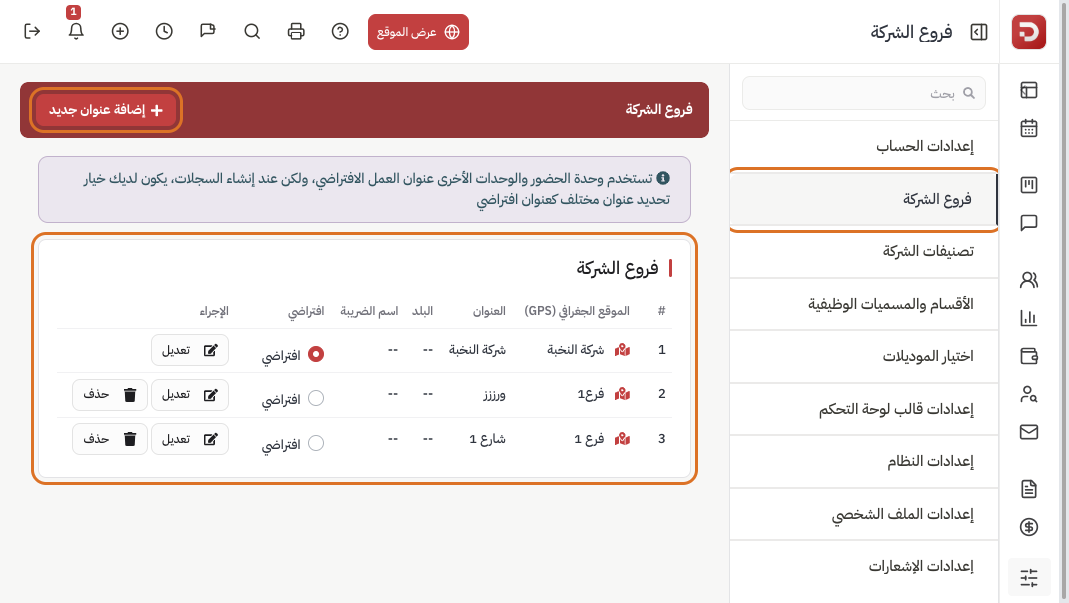The image size is (1069, 603).
Task: Open notifications bell icon
Action: tap(76, 31)
